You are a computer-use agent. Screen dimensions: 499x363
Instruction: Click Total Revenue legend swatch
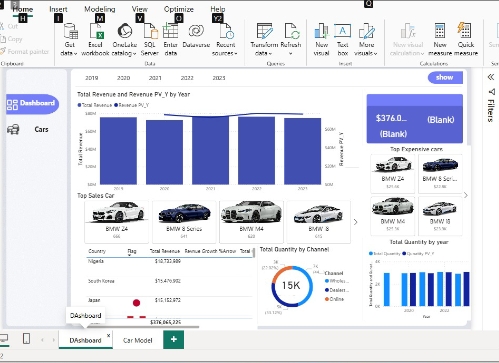tap(79, 105)
